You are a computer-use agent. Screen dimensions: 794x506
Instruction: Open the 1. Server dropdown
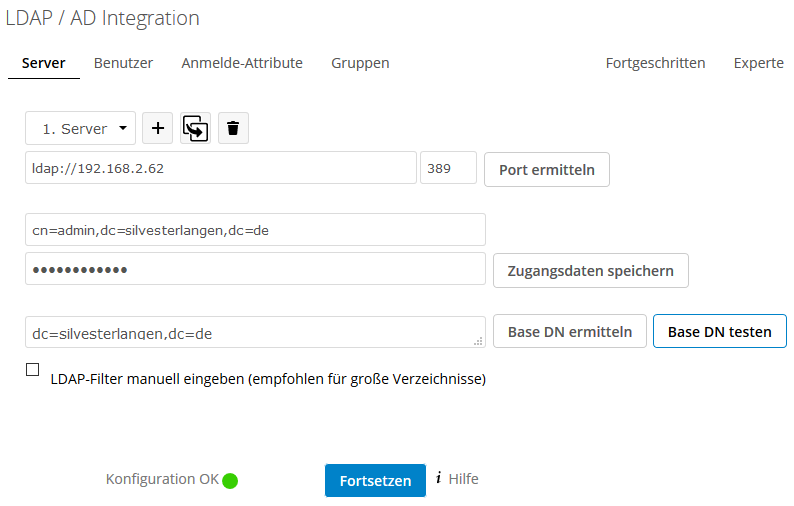tap(81, 128)
